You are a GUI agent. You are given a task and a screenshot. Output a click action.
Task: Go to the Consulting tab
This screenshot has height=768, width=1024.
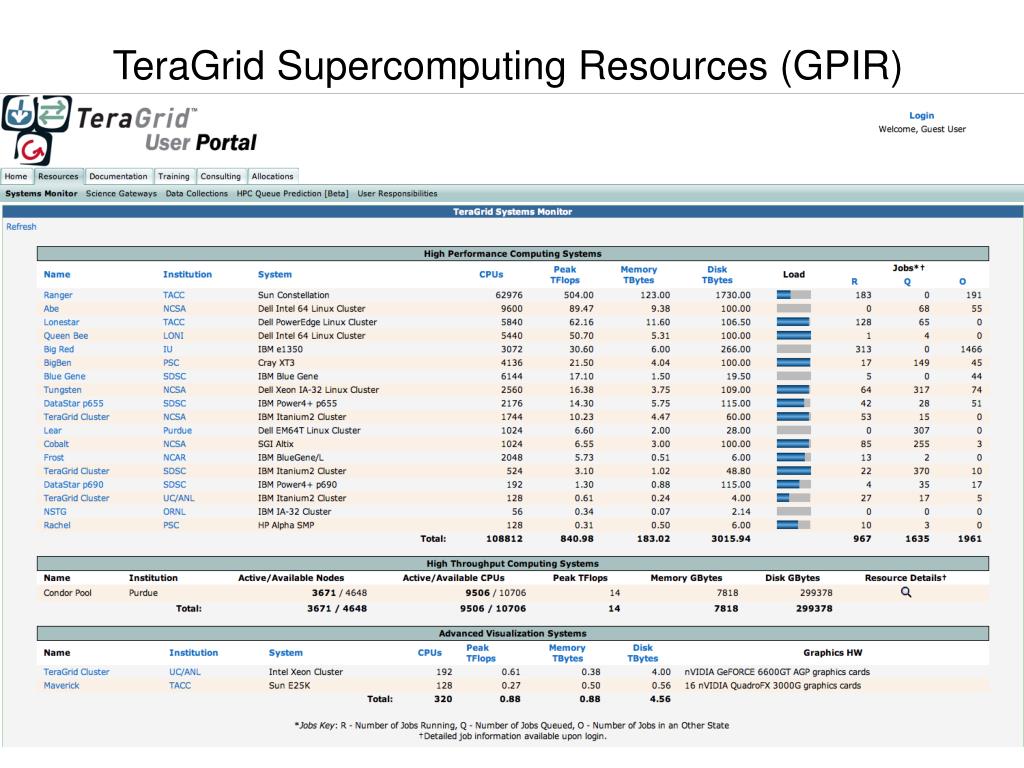pyautogui.click(x=221, y=176)
